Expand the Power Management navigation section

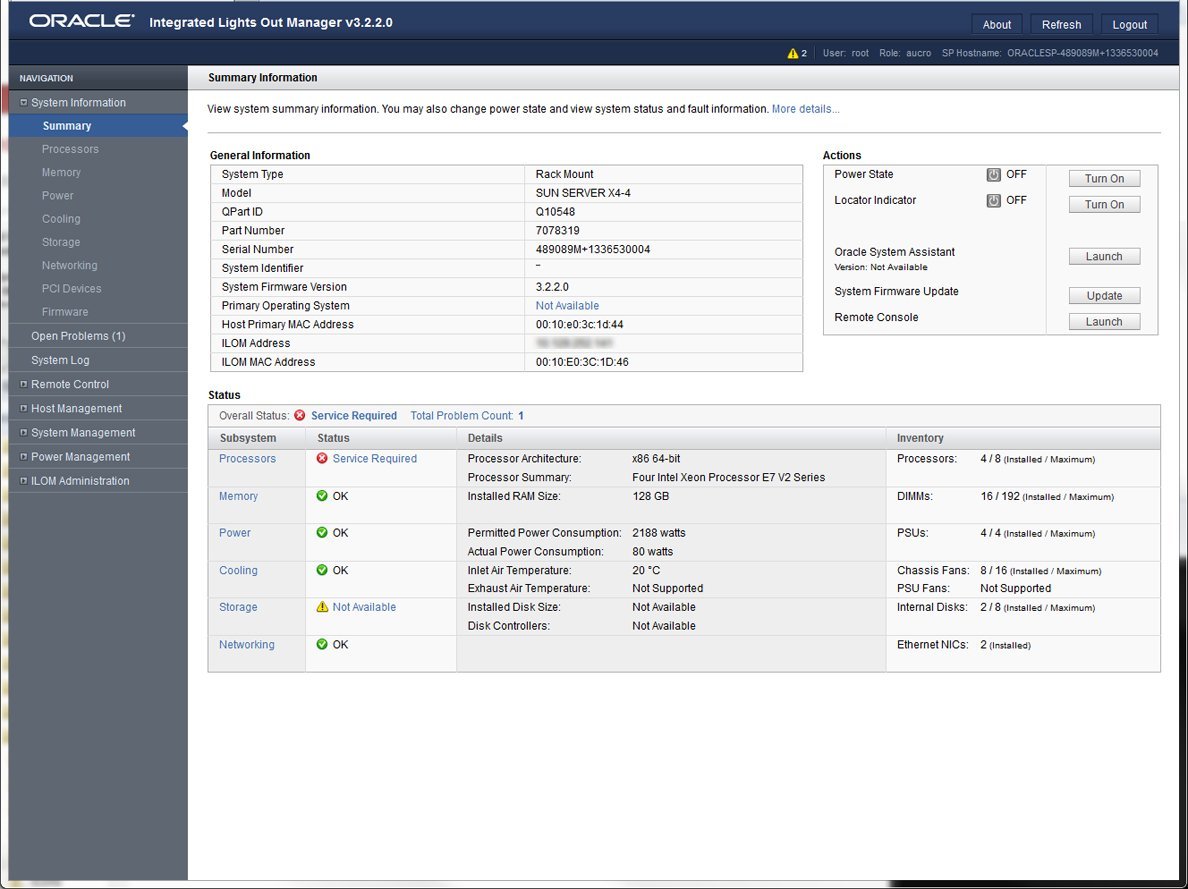23,457
